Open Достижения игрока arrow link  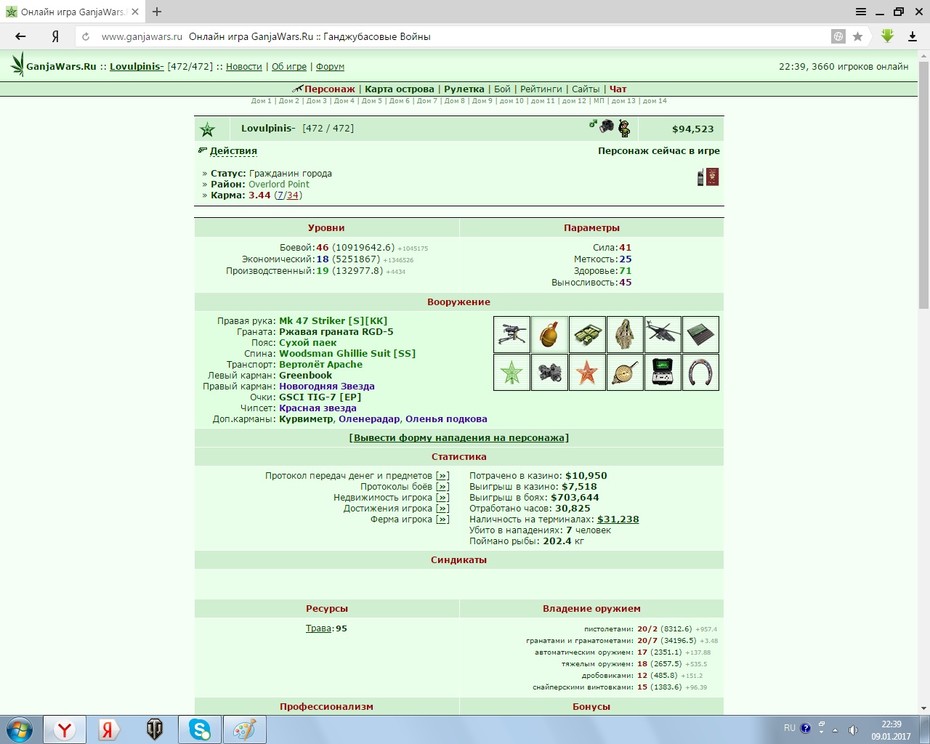(x=442, y=508)
